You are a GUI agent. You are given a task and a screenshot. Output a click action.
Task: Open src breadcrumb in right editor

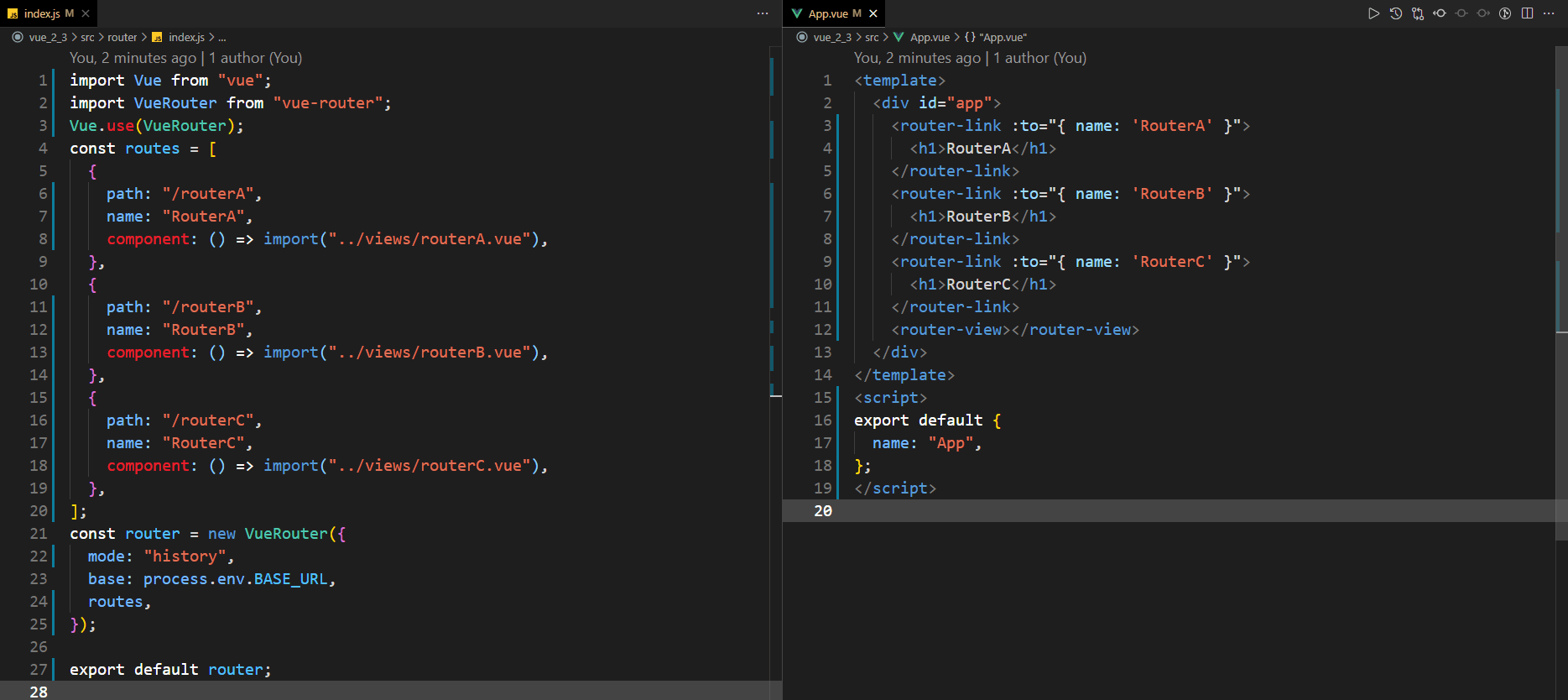pyautogui.click(x=872, y=37)
